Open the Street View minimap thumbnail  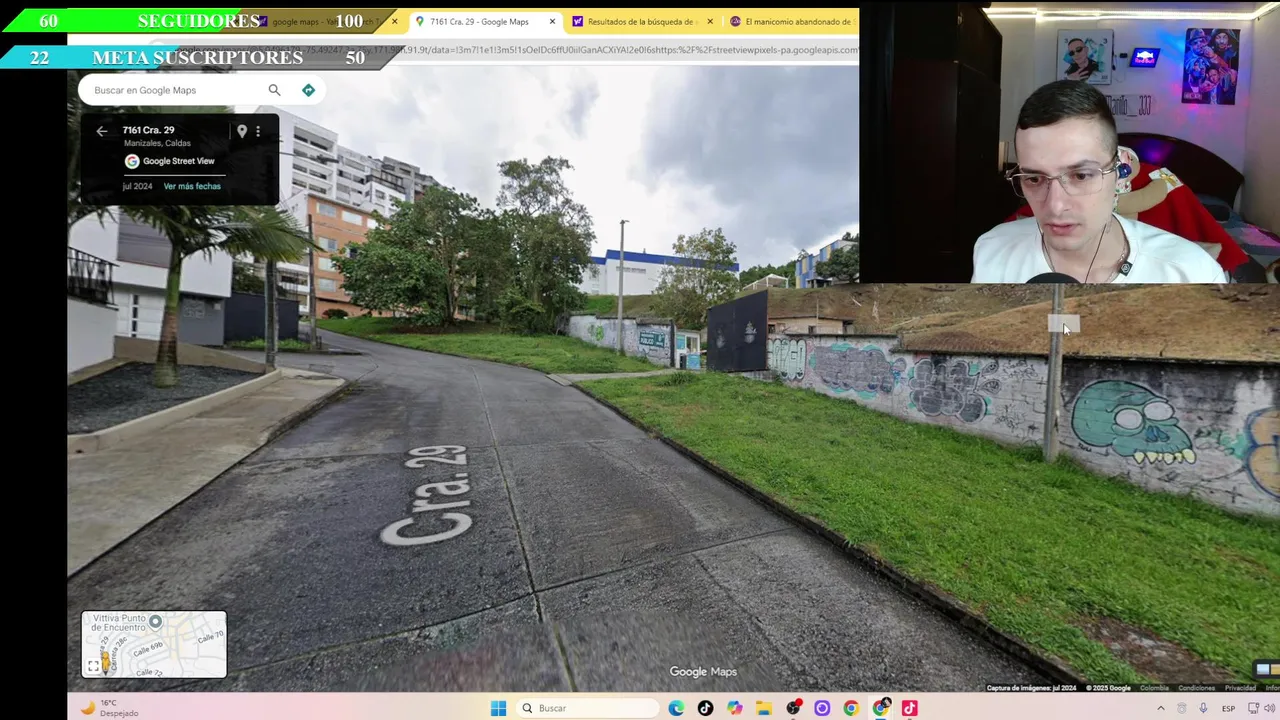pyautogui.click(x=154, y=645)
